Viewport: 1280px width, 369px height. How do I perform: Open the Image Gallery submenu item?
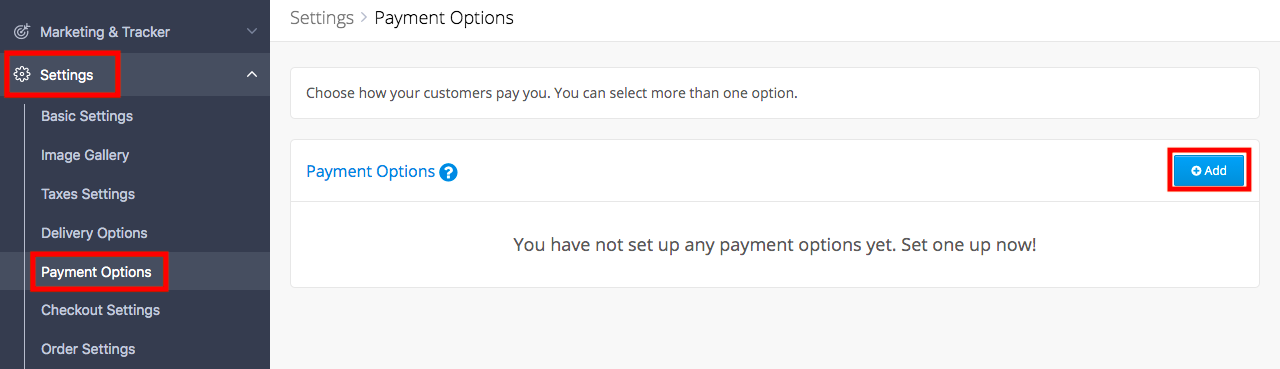click(85, 155)
